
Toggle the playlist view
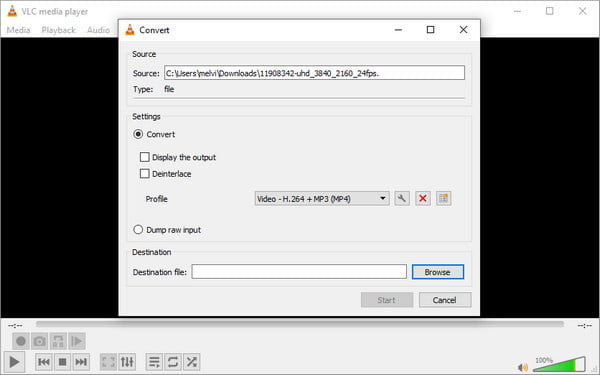154,362
